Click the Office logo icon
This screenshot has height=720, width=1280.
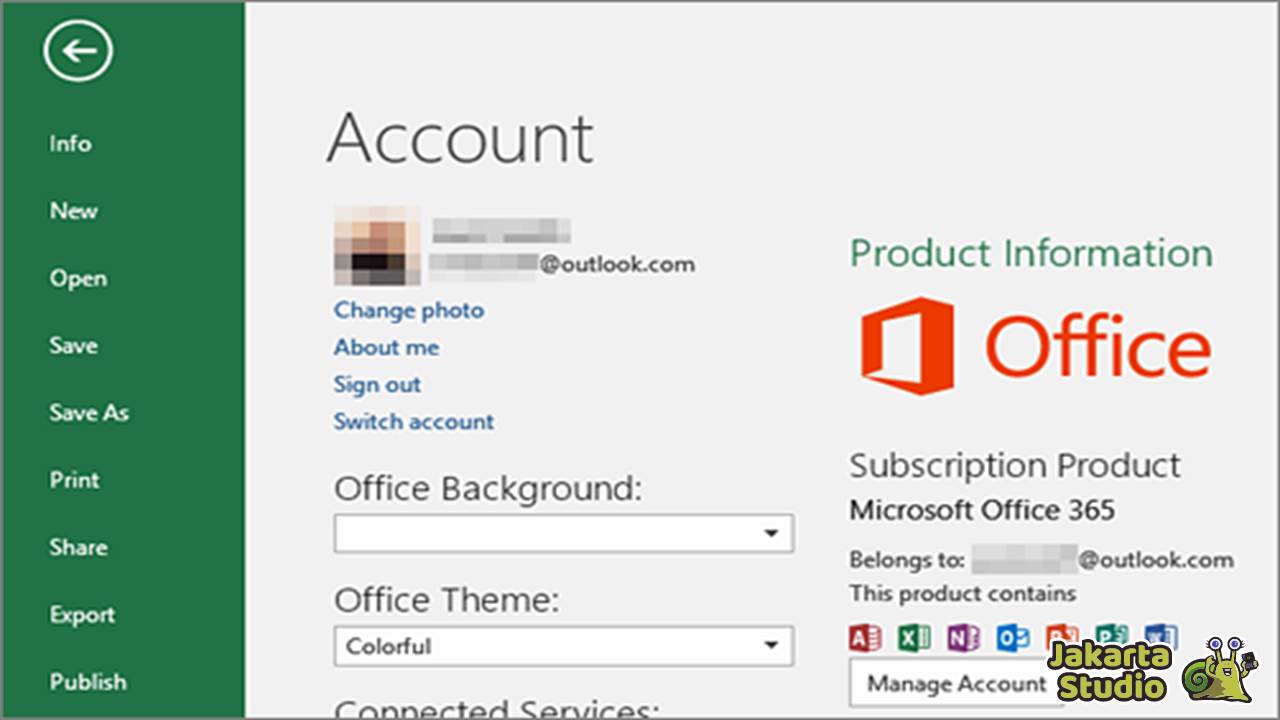pyautogui.click(x=908, y=345)
